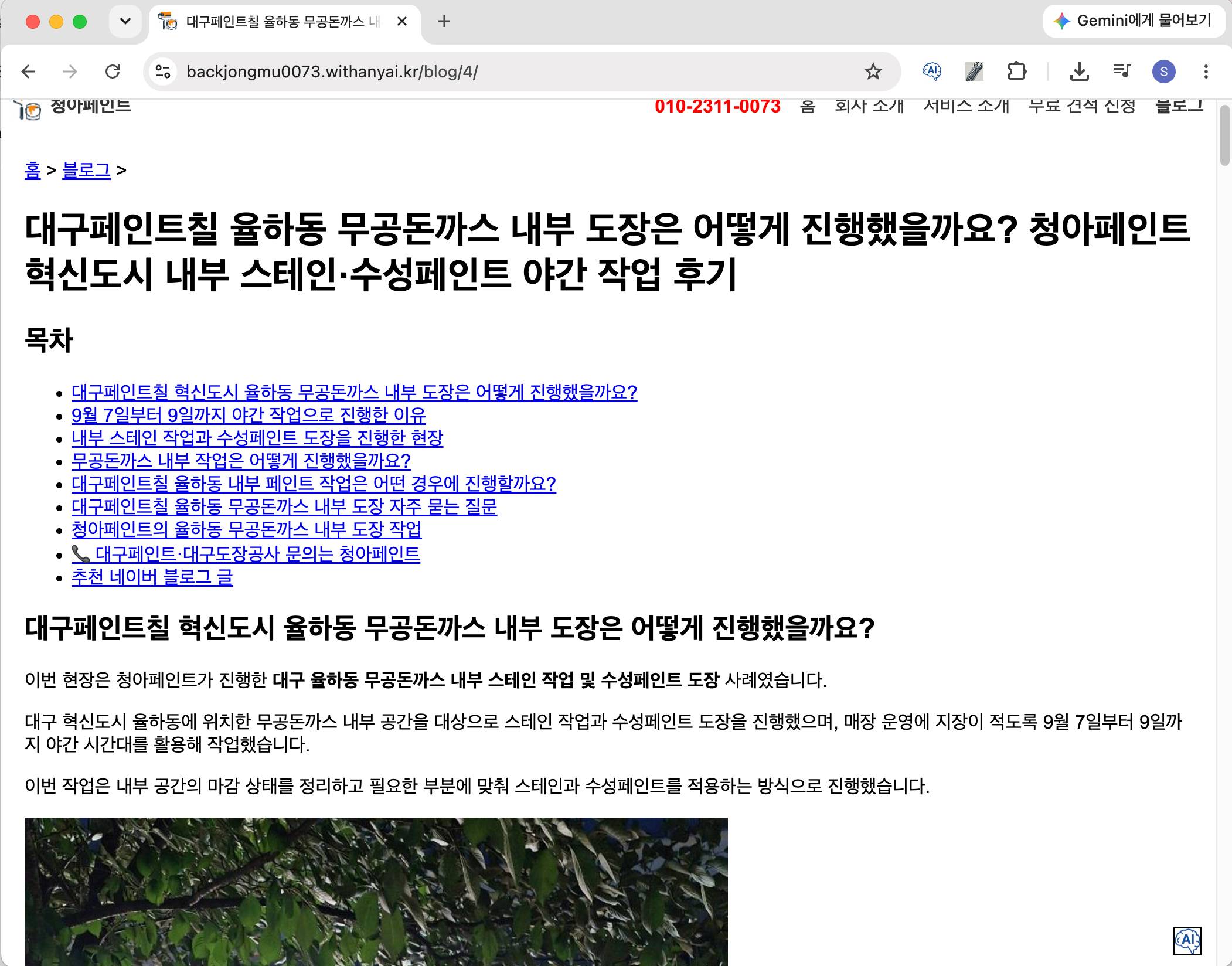Open 홈 in the top navigation
The width and height of the screenshot is (1232, 966).
[x=808, y=106]
